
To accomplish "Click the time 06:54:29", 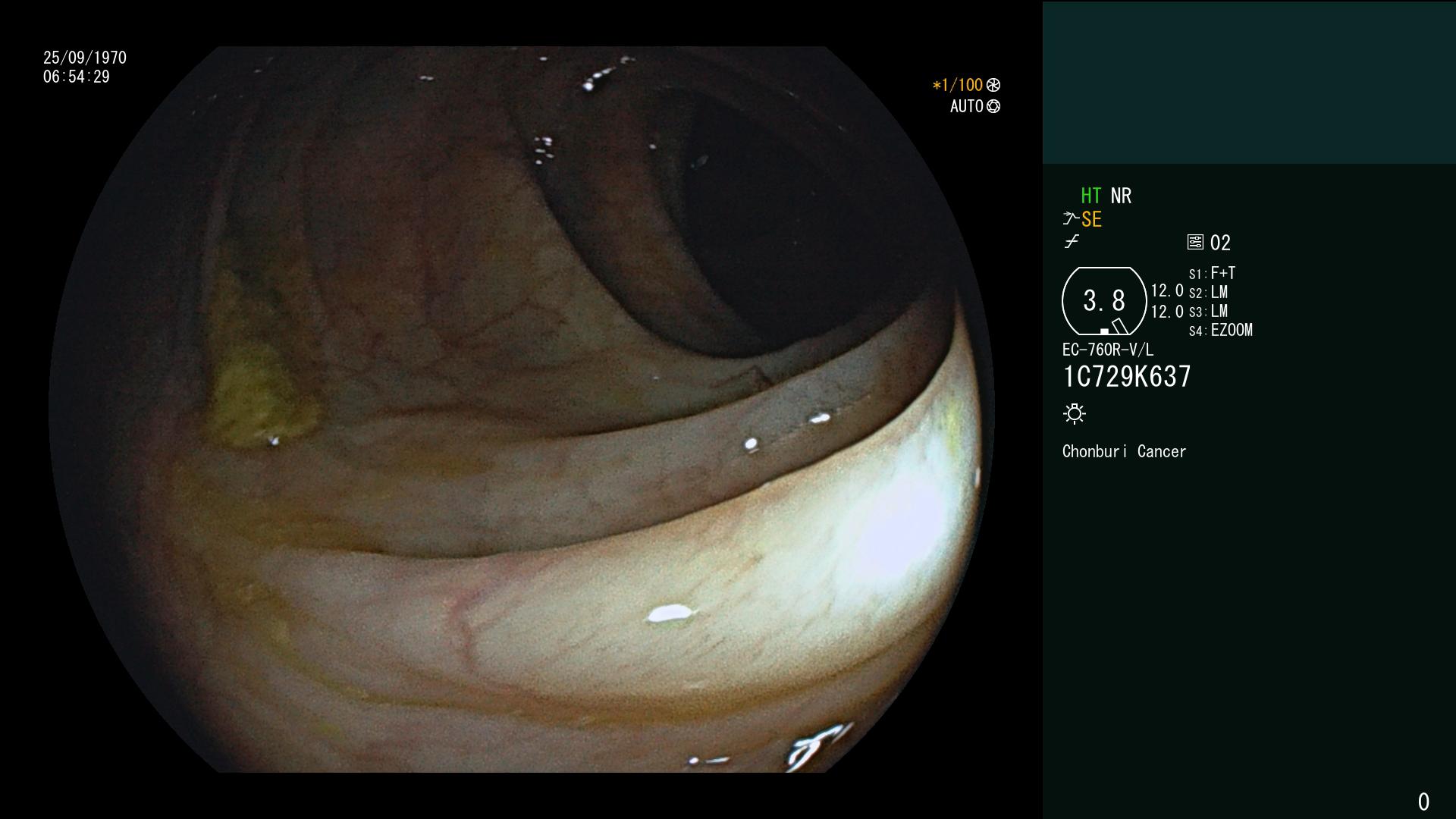I will tap(77, 77).
